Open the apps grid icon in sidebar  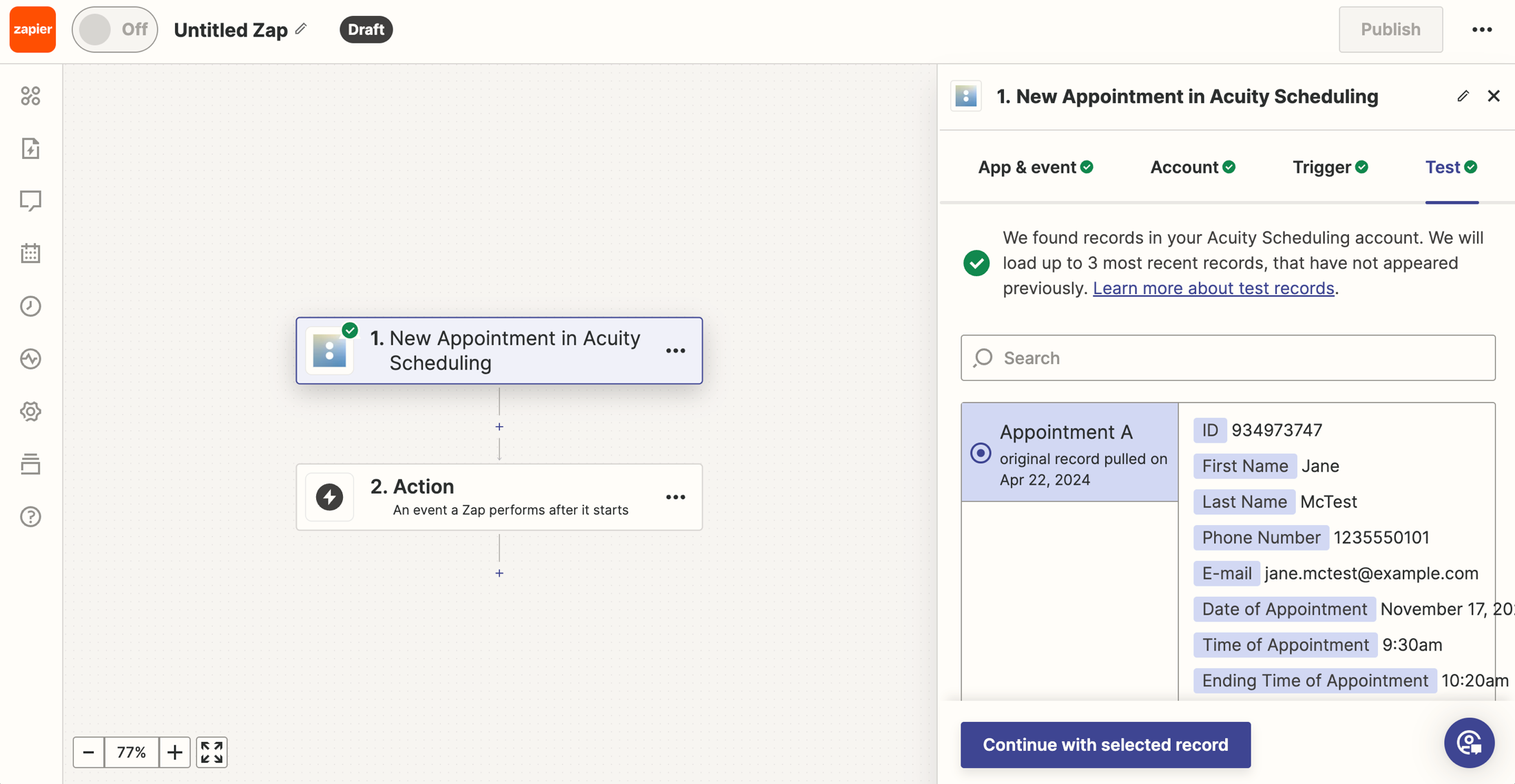[30, 96]
